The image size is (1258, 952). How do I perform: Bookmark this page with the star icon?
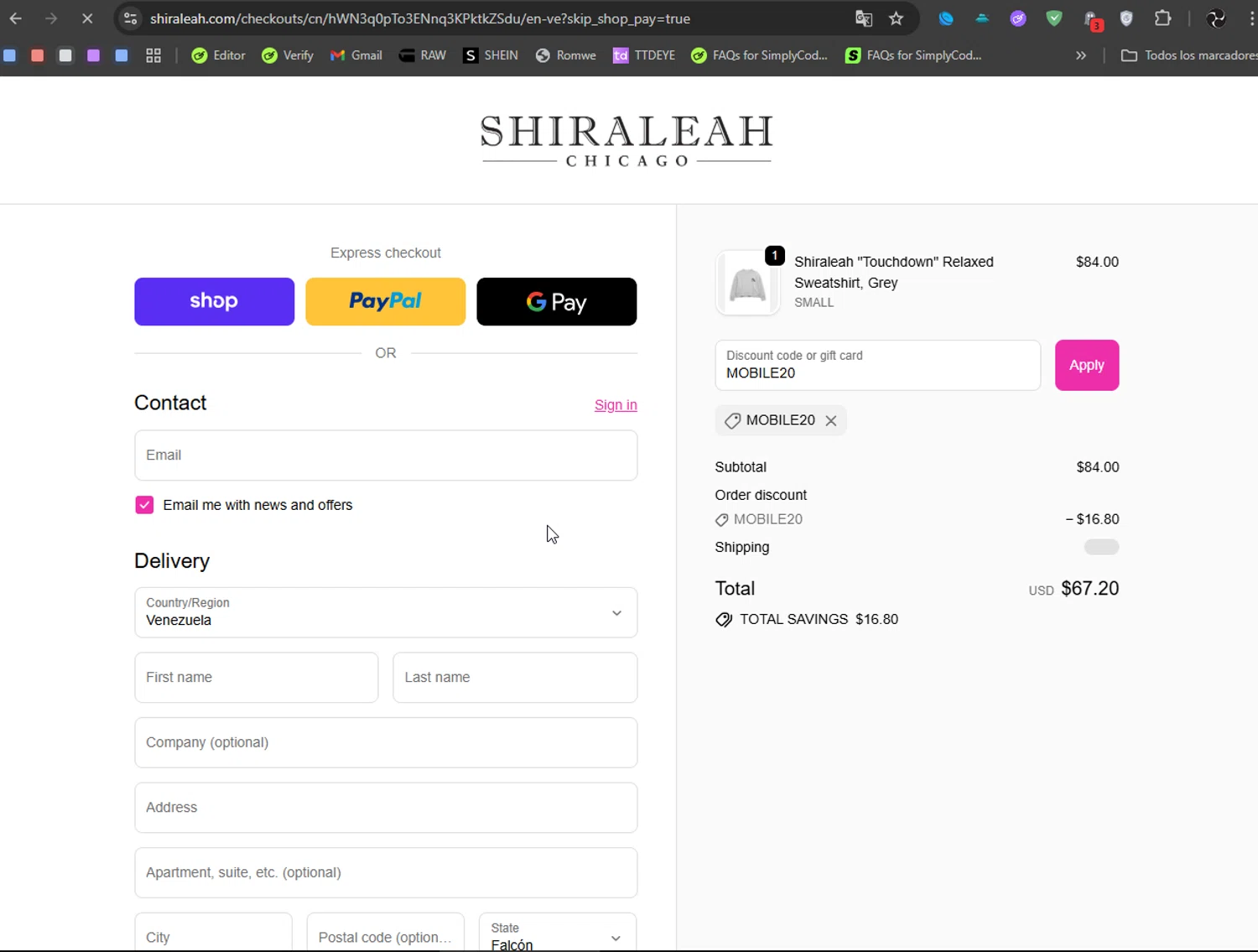pos(897,18)
